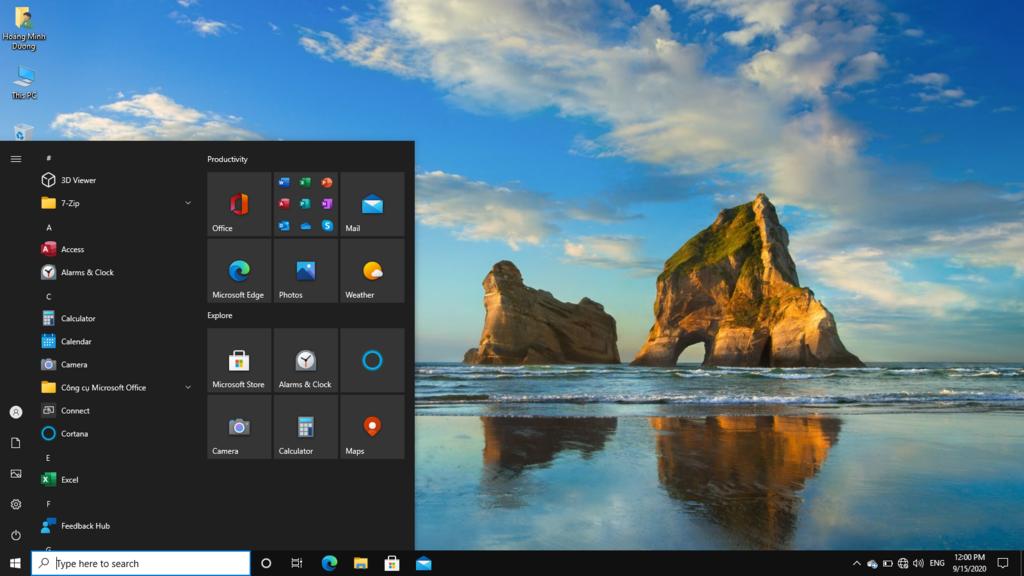1024x576 pixels.
Task: Open the Office tile in Productivity
Action: click(x=239, y=205)
